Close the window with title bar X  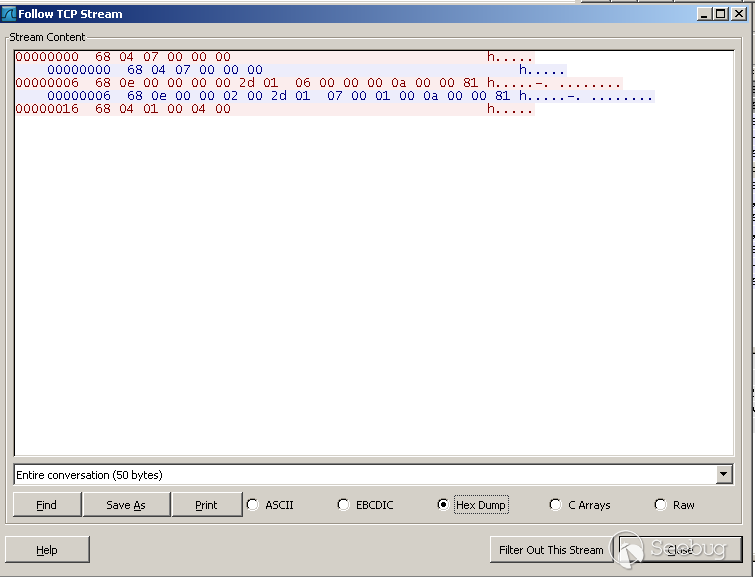(x=739, y=14)
